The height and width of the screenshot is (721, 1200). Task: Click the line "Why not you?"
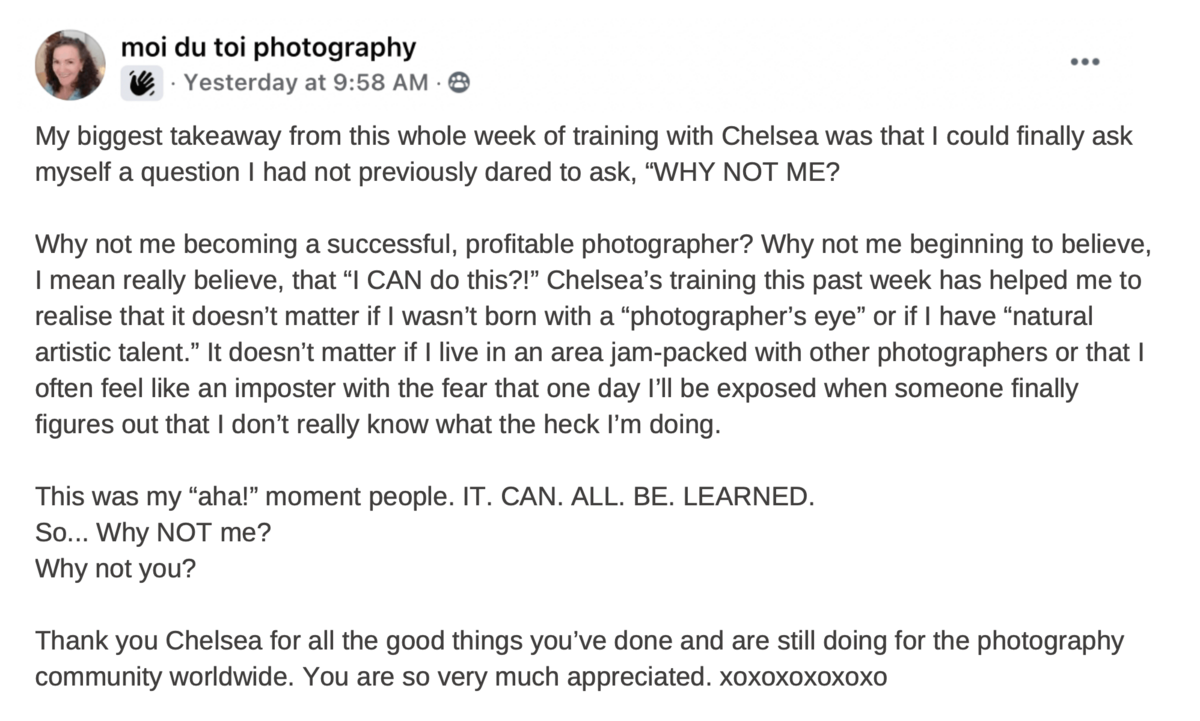click(115, 568)
